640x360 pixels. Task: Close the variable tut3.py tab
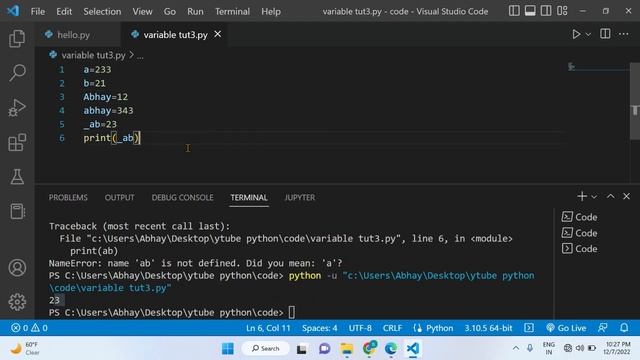(x=218, y=34)
